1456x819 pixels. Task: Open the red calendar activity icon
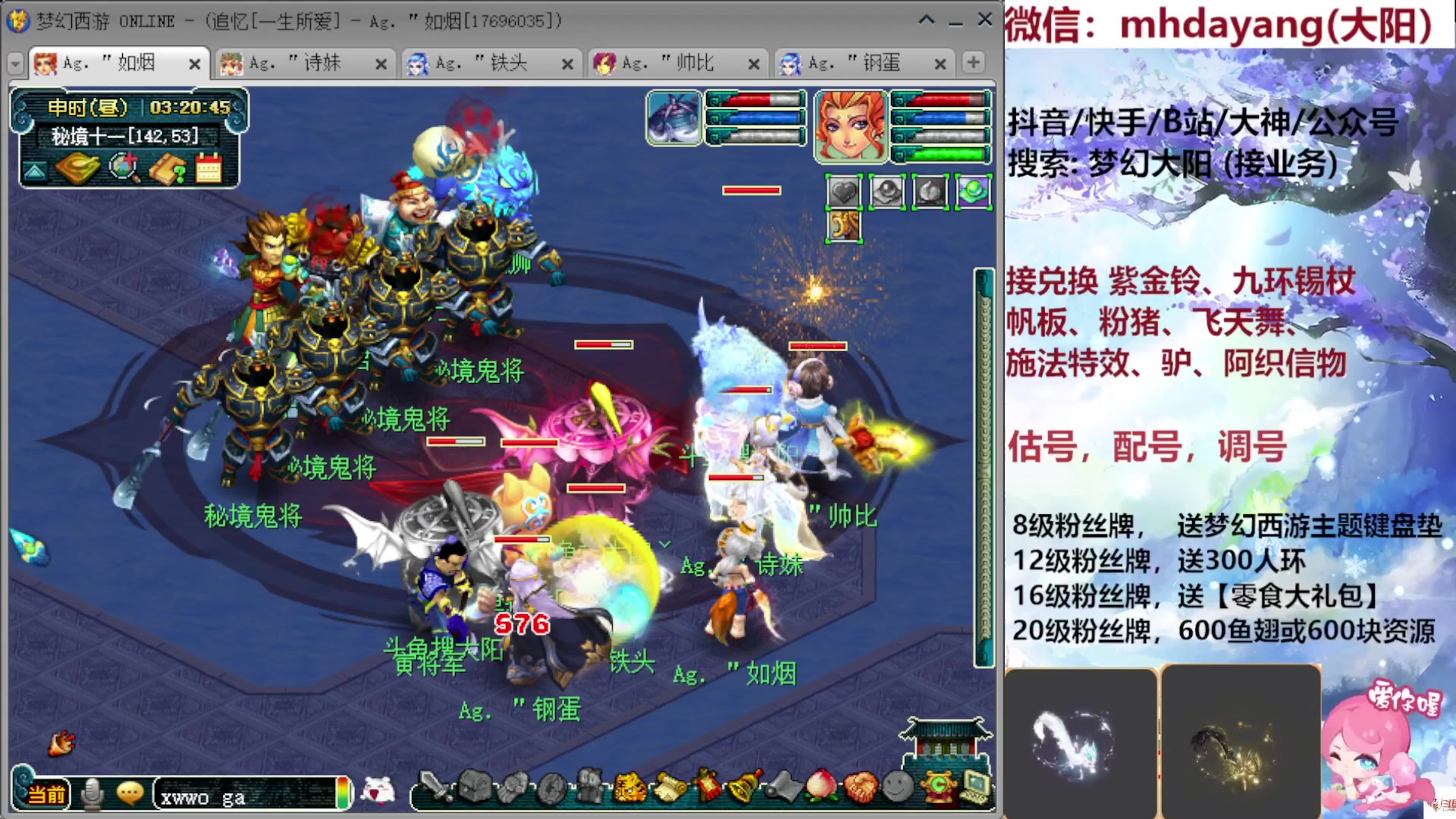[209, 168]
